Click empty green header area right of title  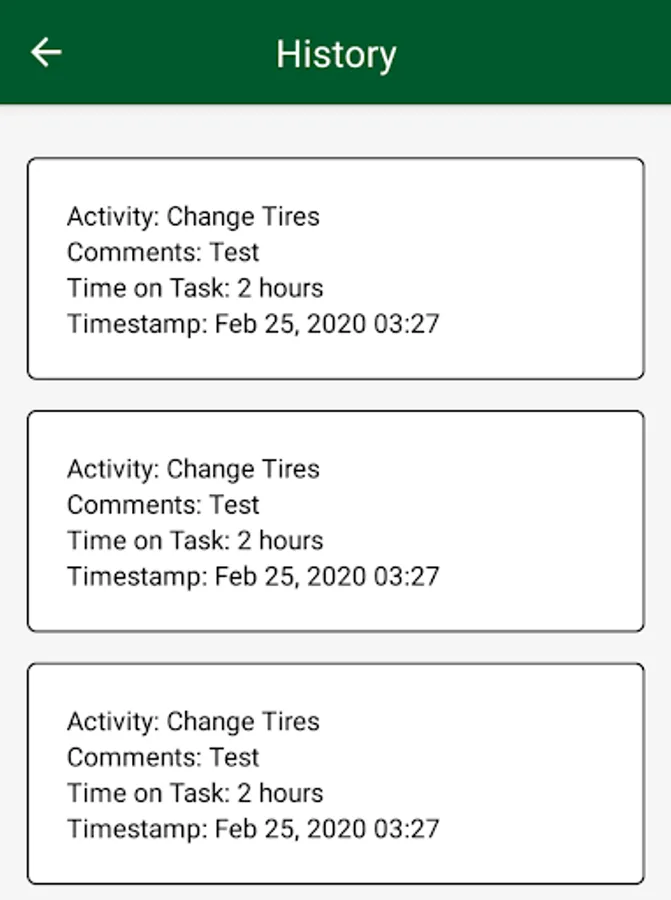pos(540,53)
